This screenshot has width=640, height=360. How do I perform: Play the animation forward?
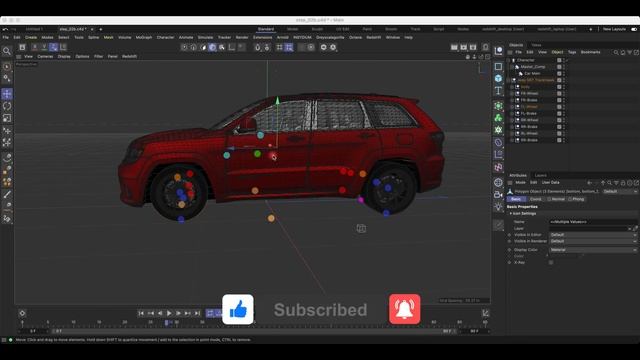[169, 313]
